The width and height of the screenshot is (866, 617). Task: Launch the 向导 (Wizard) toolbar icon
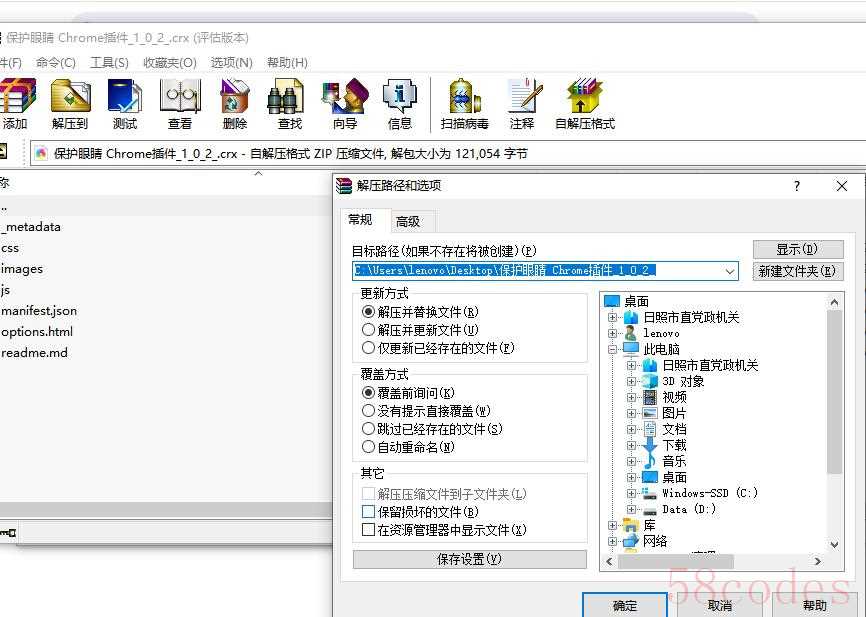tap(345, 104)
